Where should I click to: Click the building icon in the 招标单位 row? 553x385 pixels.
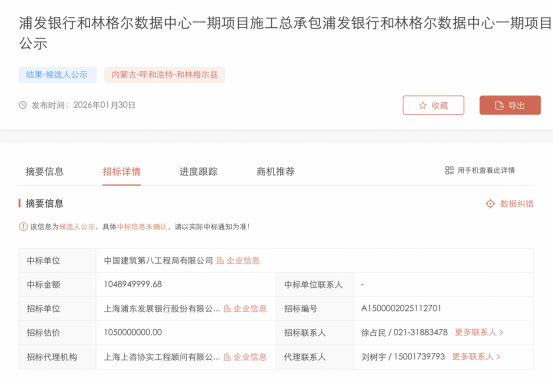click(227, 308)
